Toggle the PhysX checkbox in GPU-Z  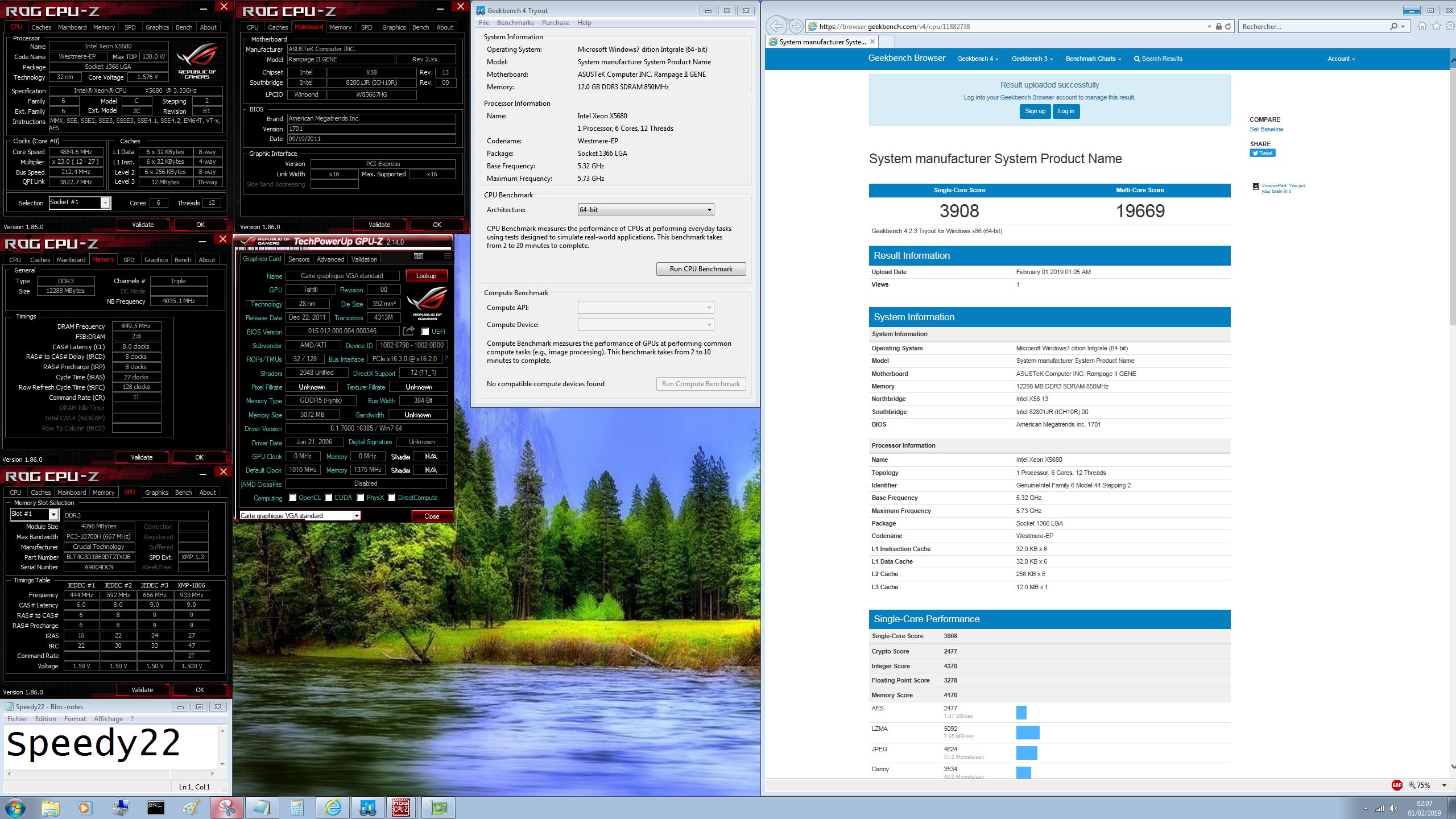pyautogui.click(x=360, y=498)
